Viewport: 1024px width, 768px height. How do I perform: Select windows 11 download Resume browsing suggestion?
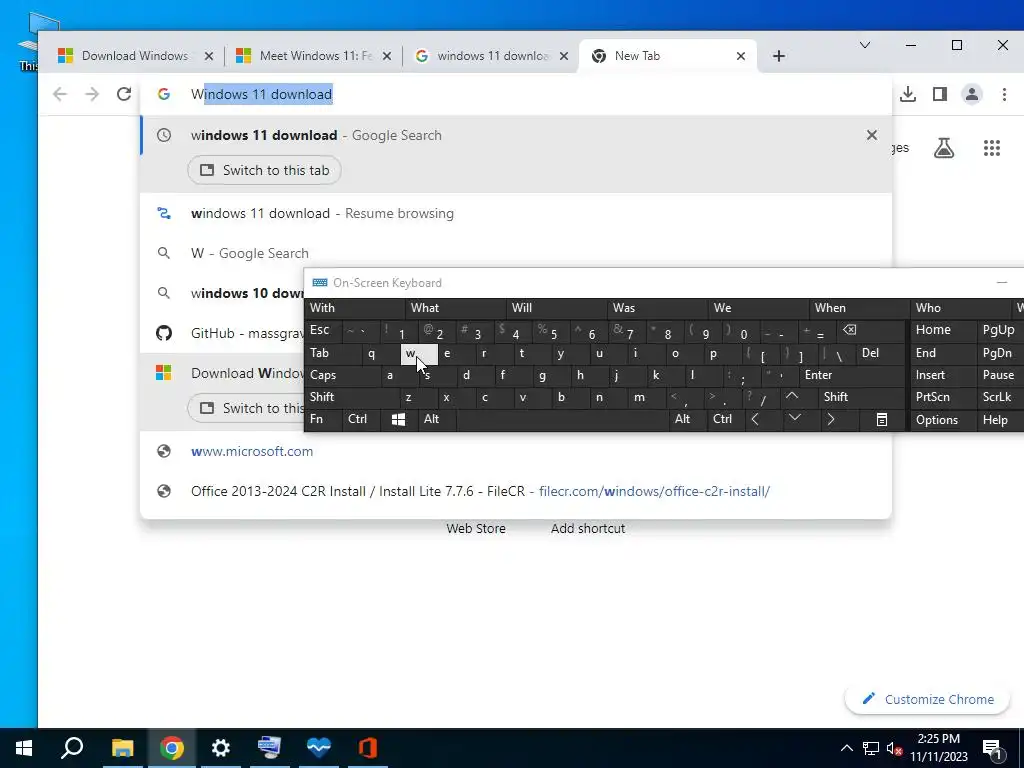(516, 214)
